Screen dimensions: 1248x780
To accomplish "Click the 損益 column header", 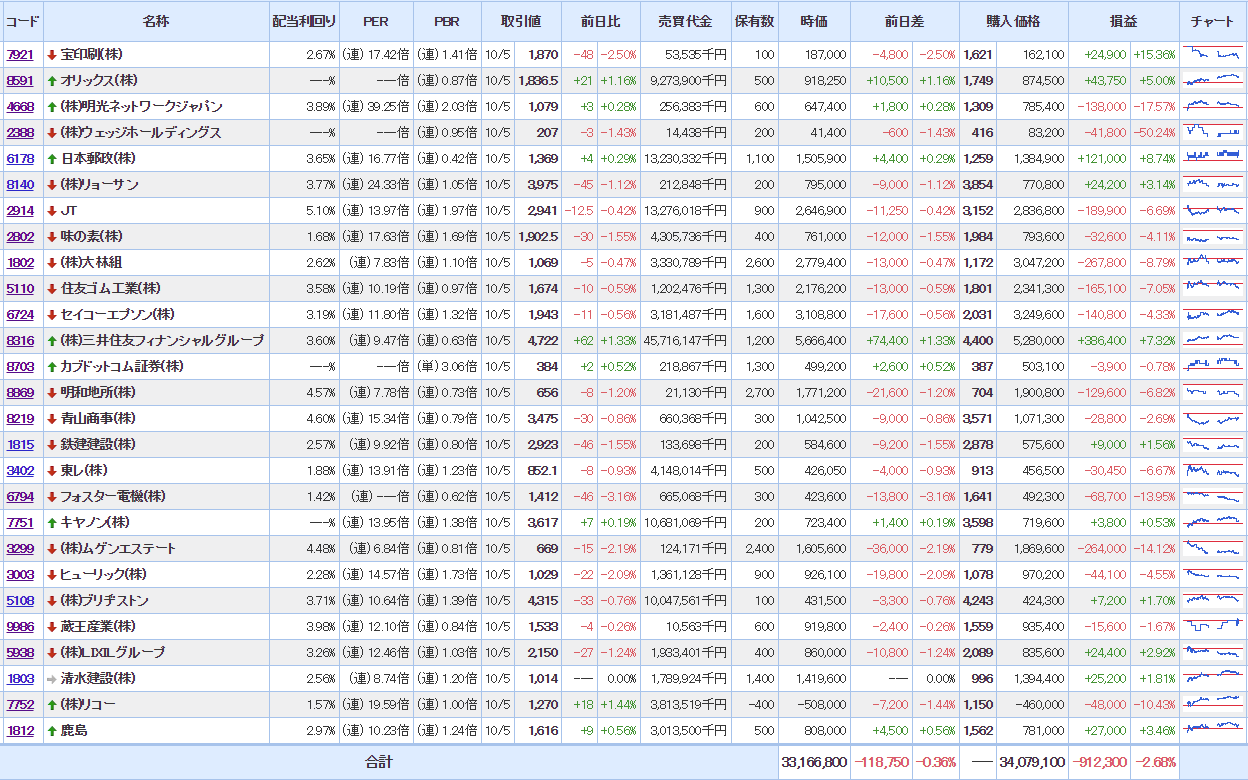I will click(x=1123, y=21).
